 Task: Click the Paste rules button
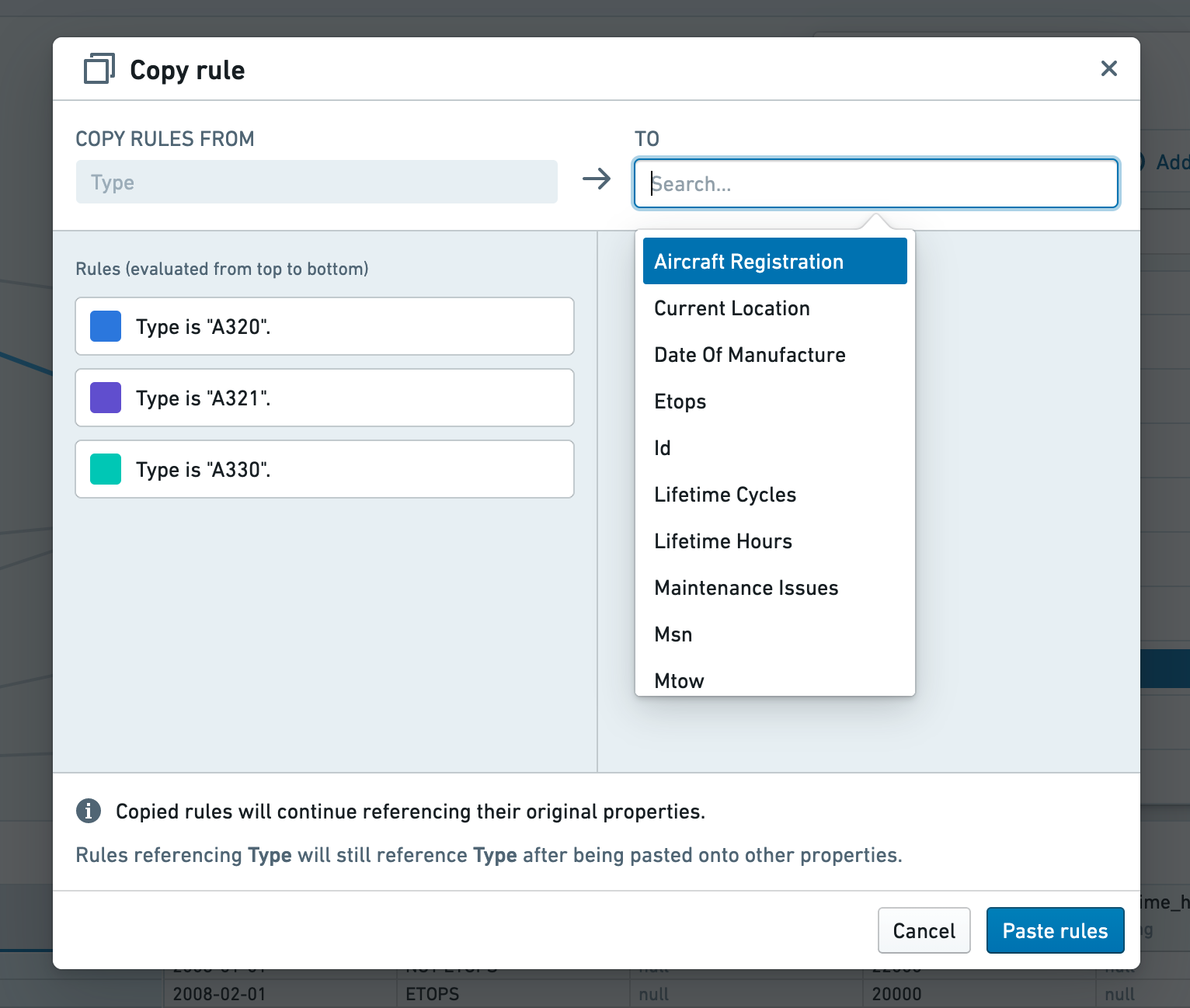1055,930
